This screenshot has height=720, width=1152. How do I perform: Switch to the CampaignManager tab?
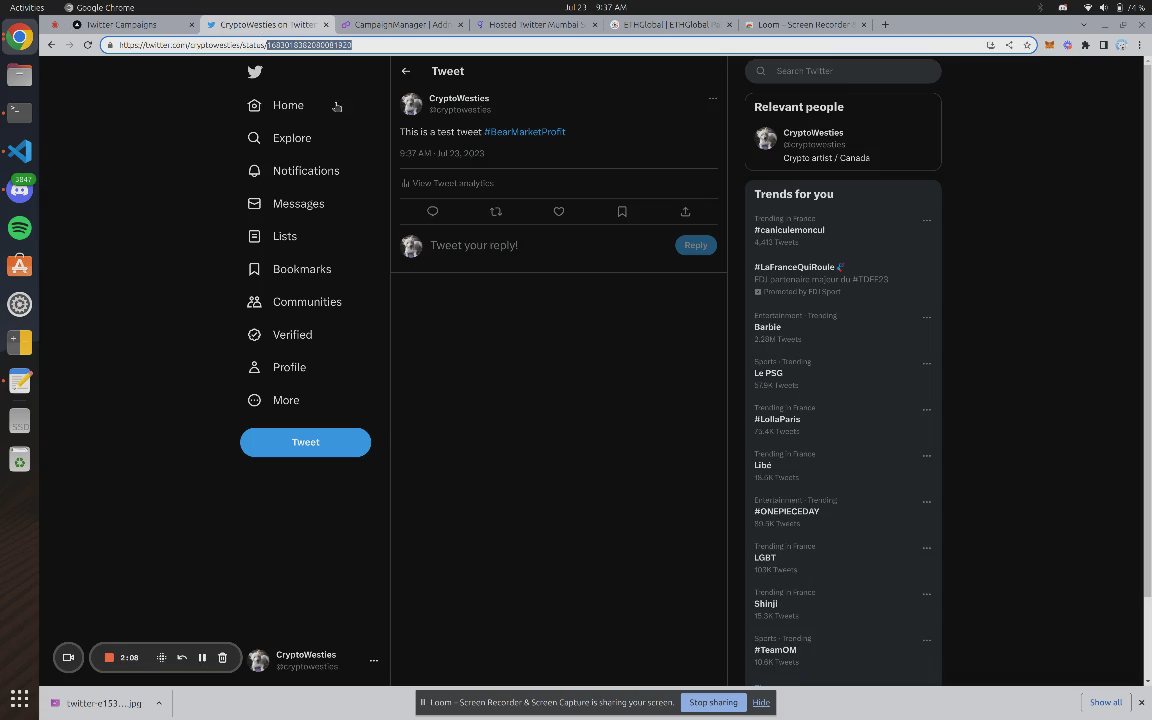coord(402,25)
